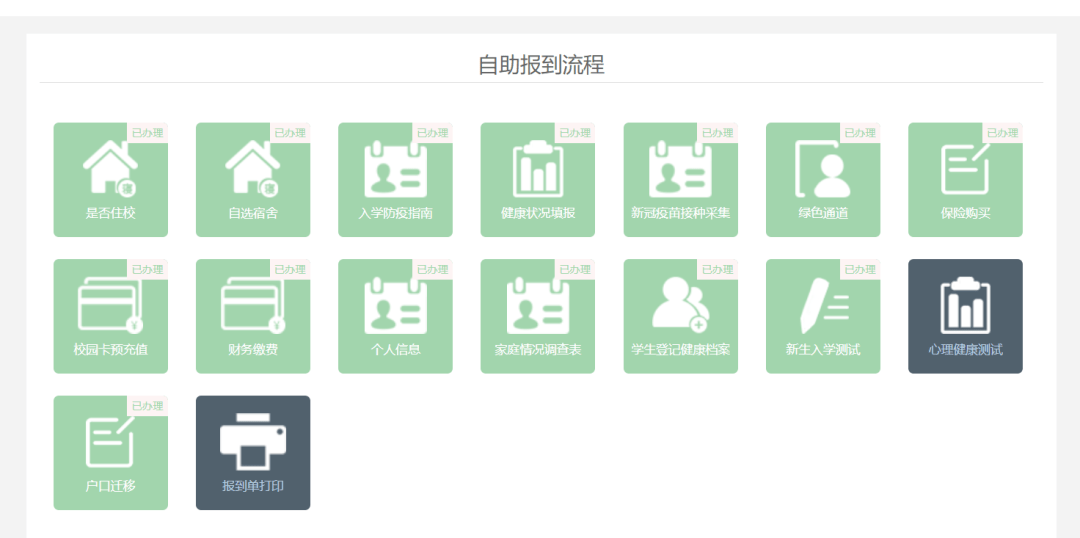Image resolution: width=1080 pixels, height=538 pixels.
Task: Open the 个人信息 ID card icon
Action: 395,305
